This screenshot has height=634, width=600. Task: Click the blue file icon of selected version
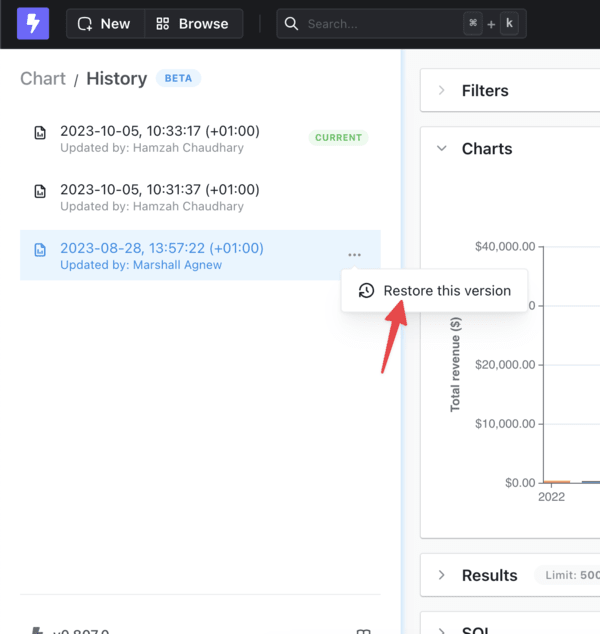(40, 250)
